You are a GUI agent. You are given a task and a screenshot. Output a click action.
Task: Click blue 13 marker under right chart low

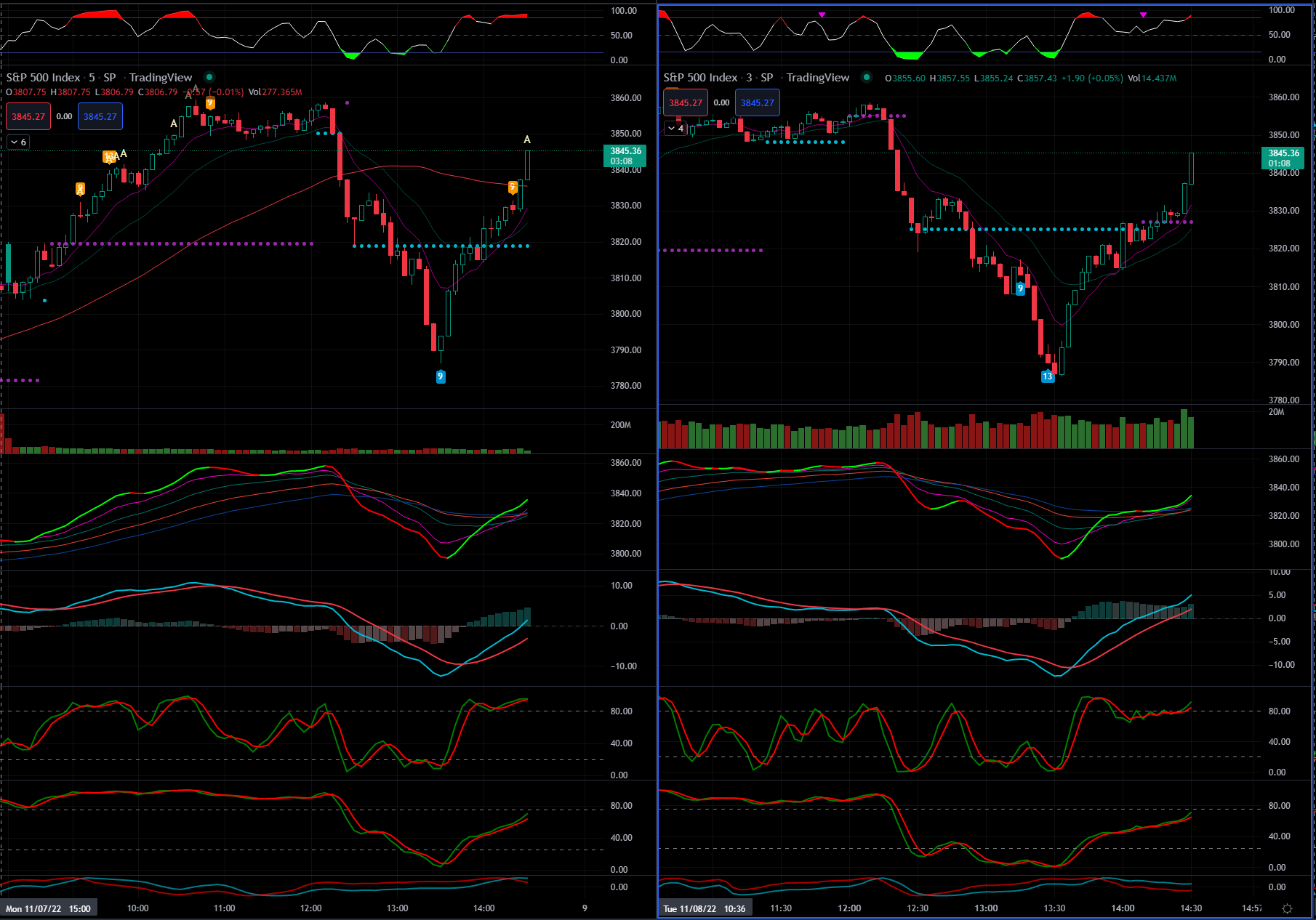pyautogui.click(x=1047, y=376)
